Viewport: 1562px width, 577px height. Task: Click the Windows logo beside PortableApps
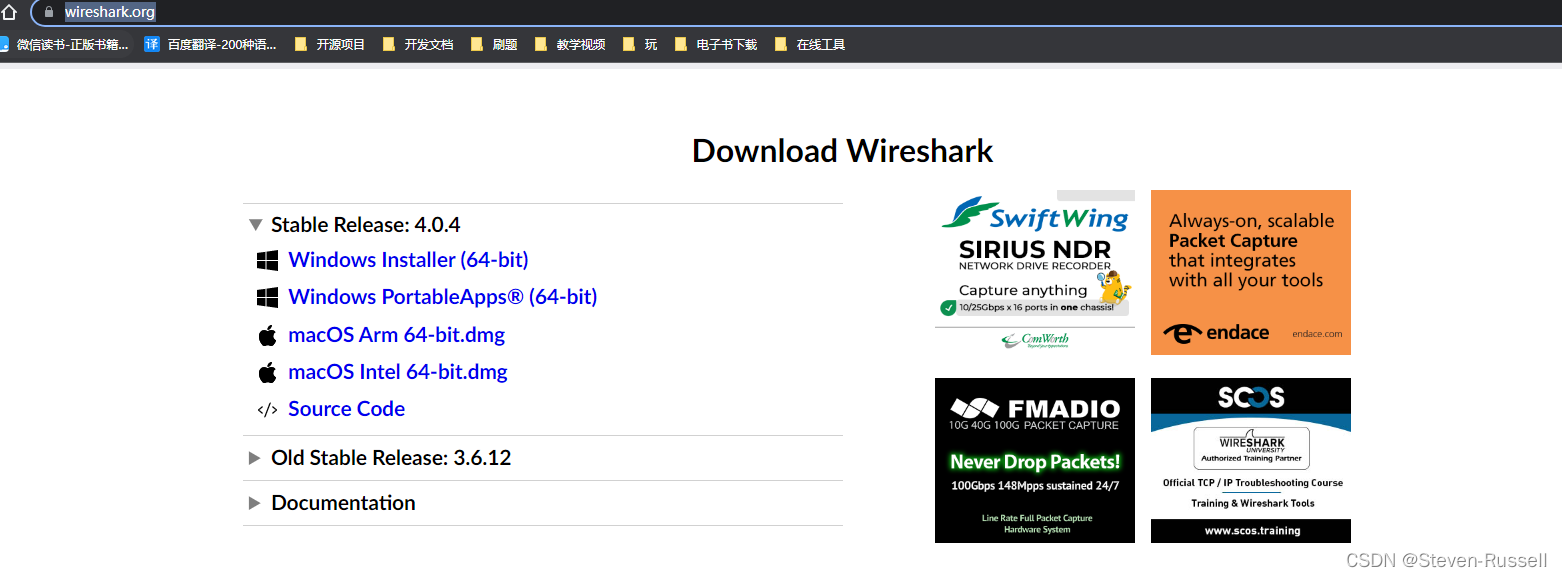tap(267, 298)
